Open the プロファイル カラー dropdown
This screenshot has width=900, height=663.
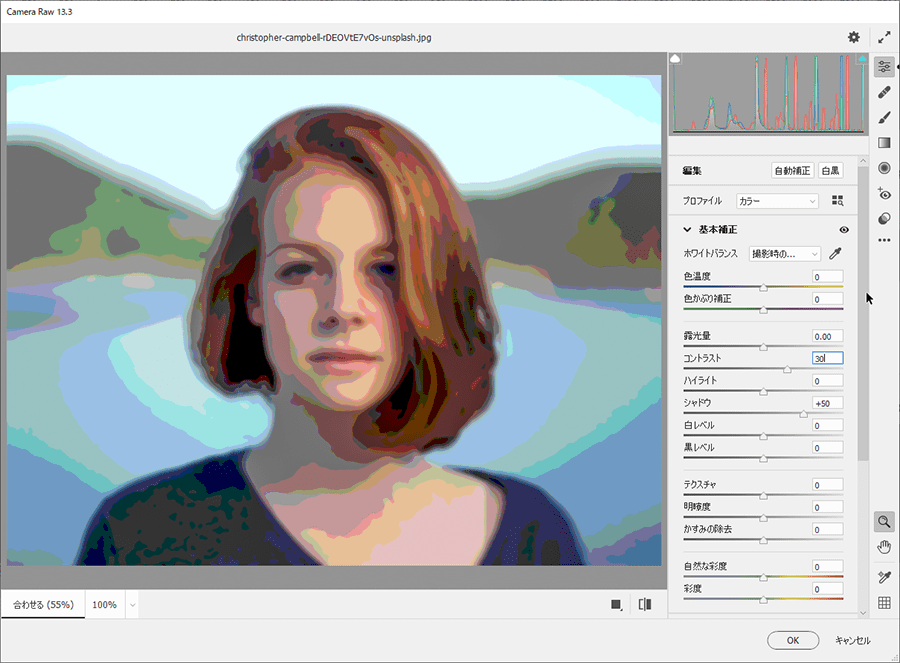777,201
